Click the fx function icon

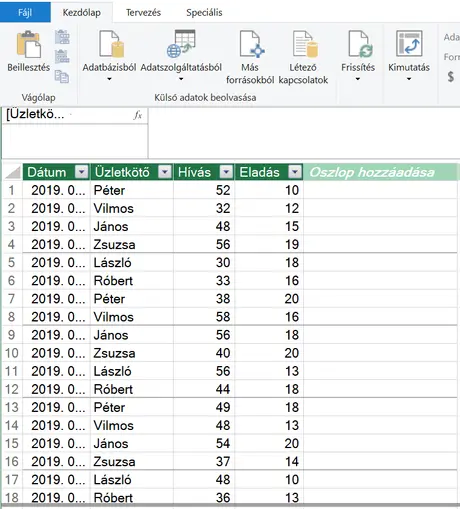pos(138,115)
